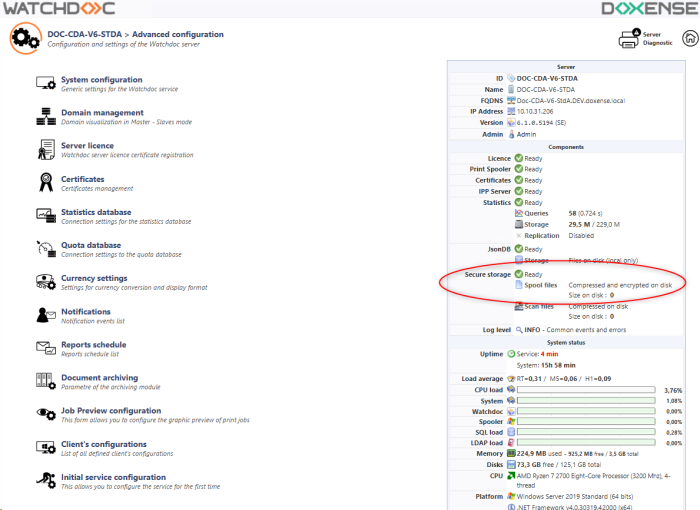This screenshot has height=510, width=700.
Task: Select the Certificates ribbon badge icon
Action: [45, 182]
